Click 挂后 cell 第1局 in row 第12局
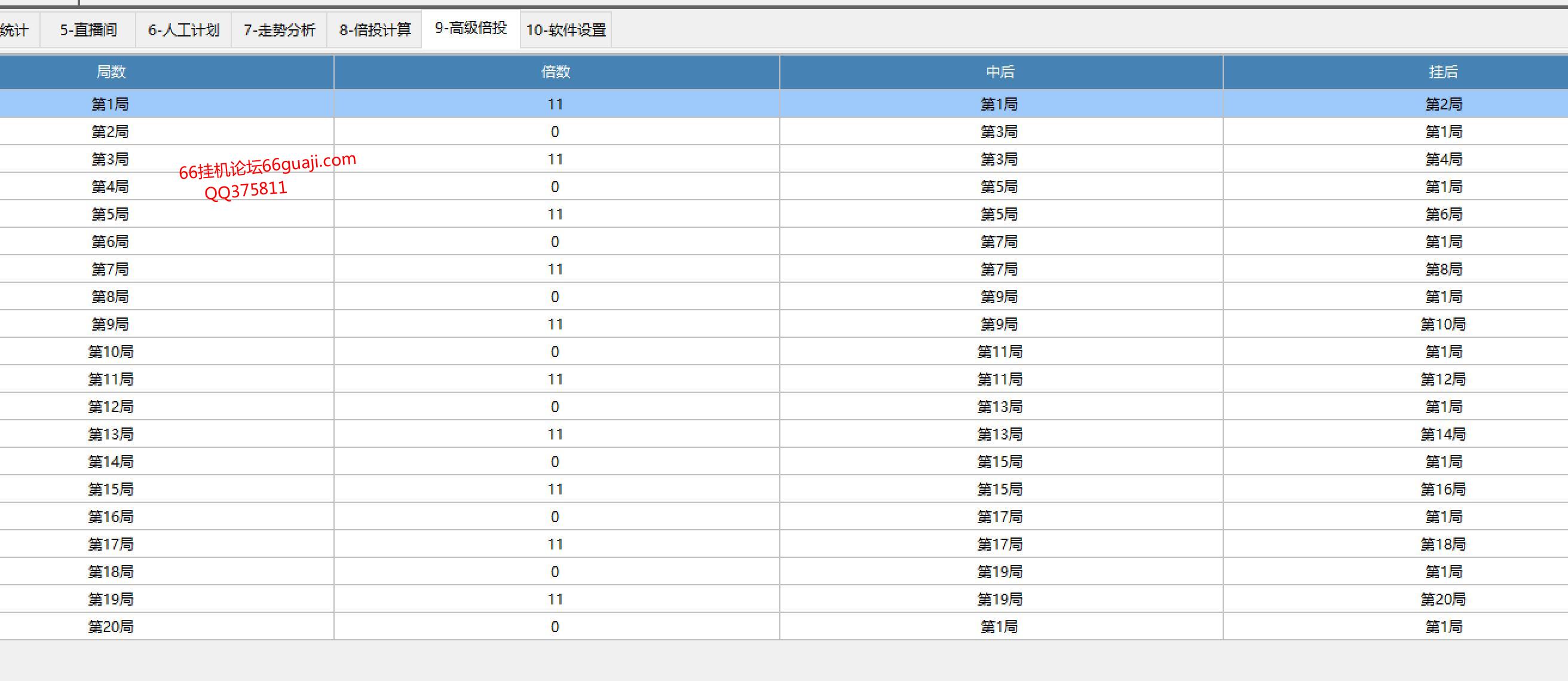 1396,407
